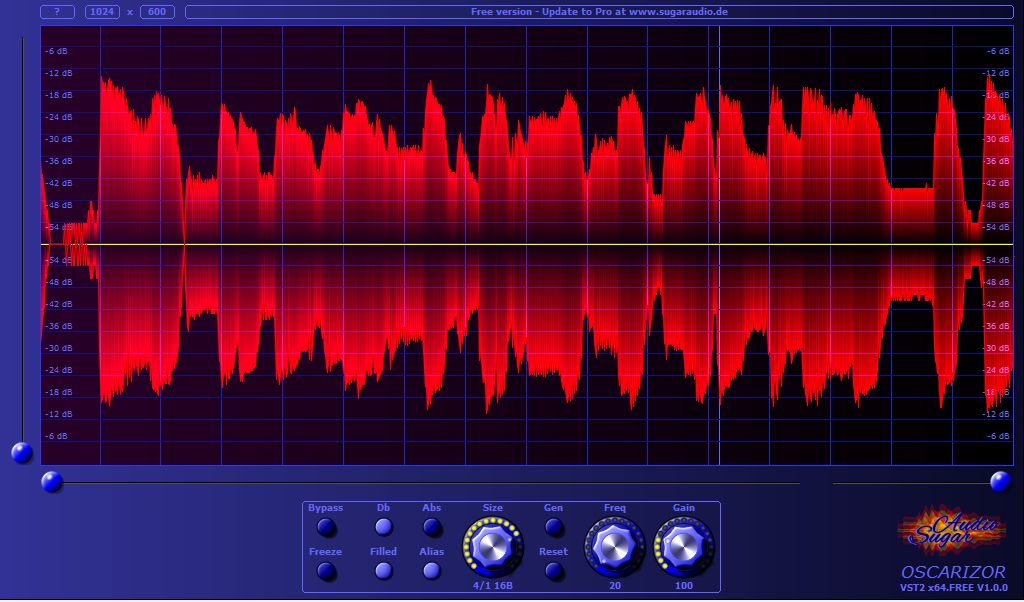Click the light blue vertical cursor line
The image size is (1024, 602).
click(720, 246)
